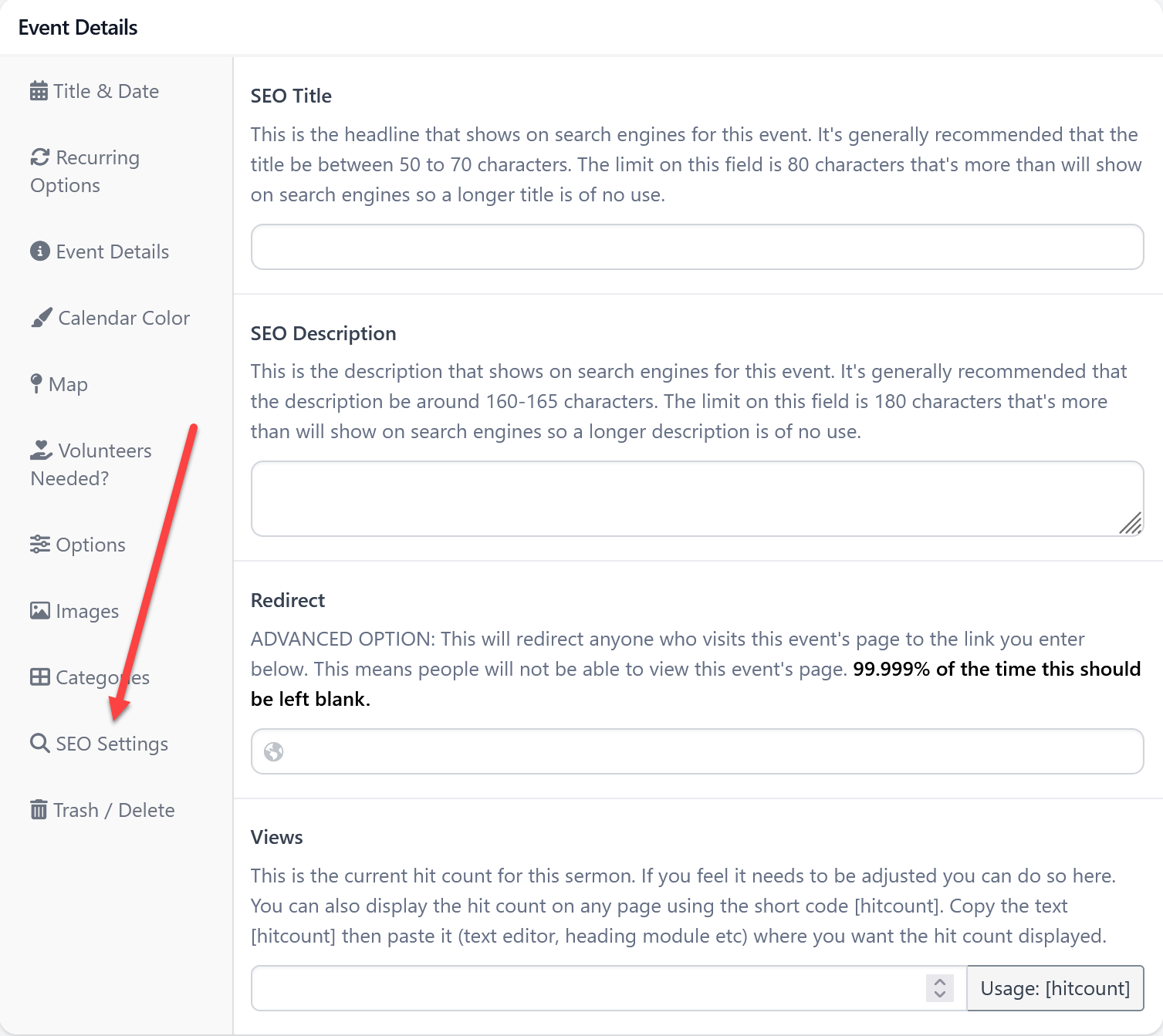Click the recurring arrows icon
The image size is (1163, 1036).
(40, 157)
